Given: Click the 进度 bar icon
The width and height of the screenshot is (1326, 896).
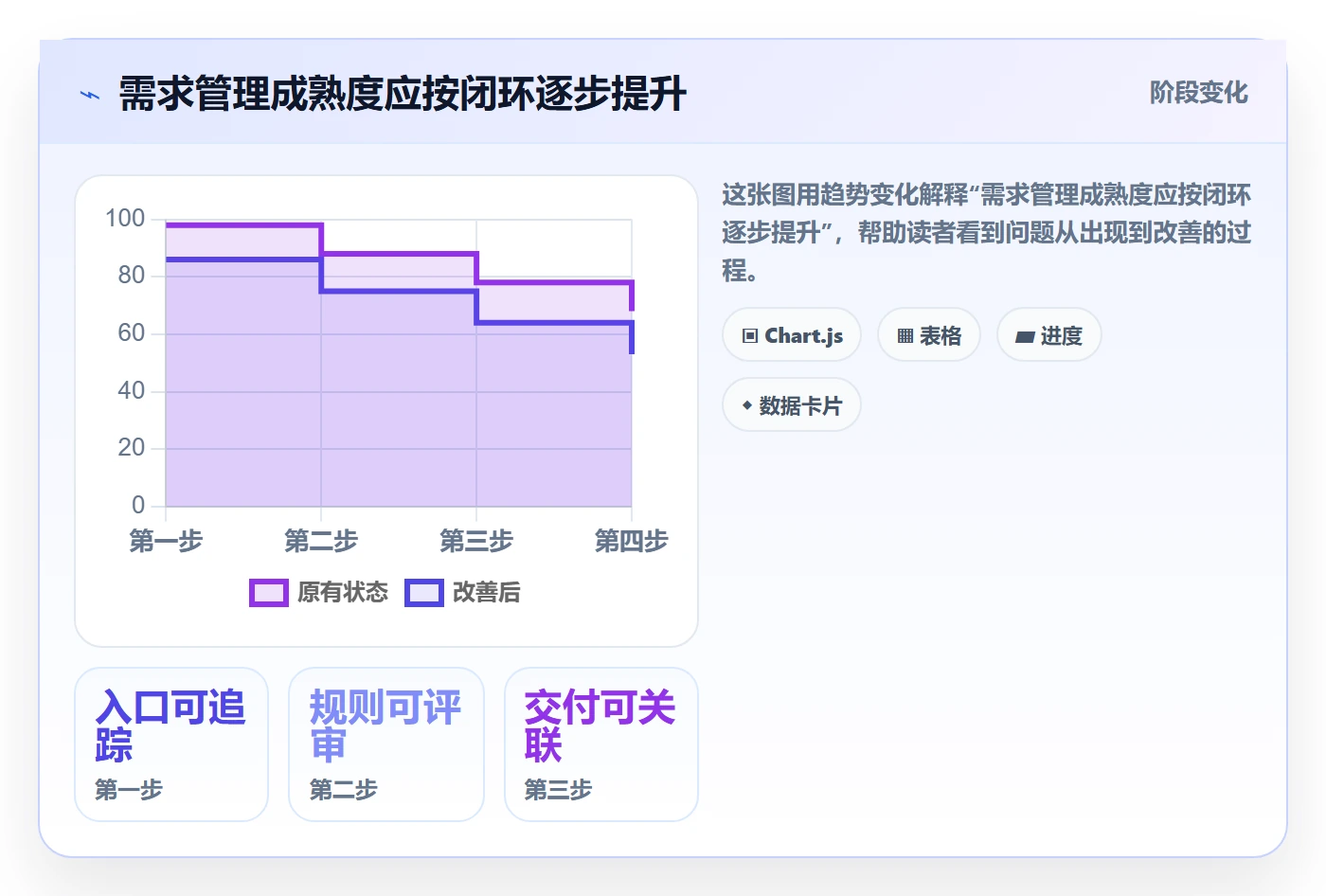Looking at the screenshot, I should click(1025, 336).
